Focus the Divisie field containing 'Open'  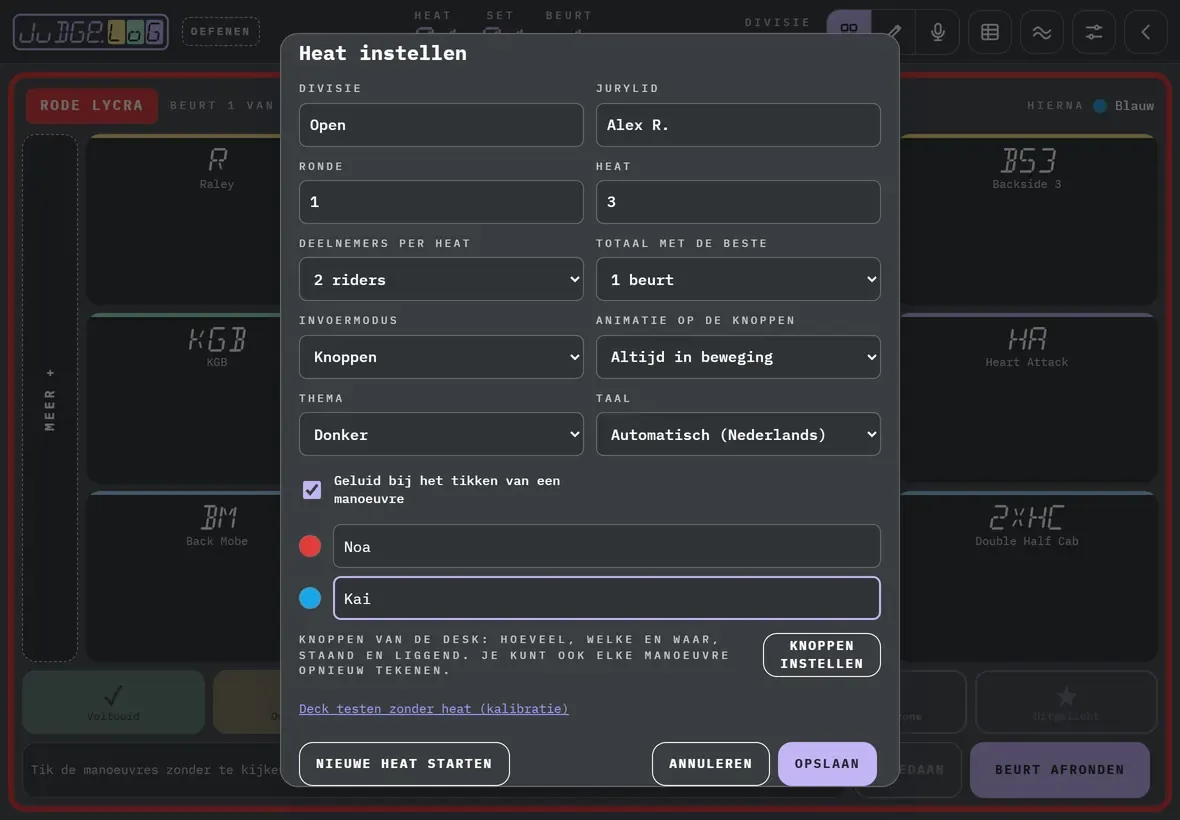pyautogui.click(x=441, y=125)
